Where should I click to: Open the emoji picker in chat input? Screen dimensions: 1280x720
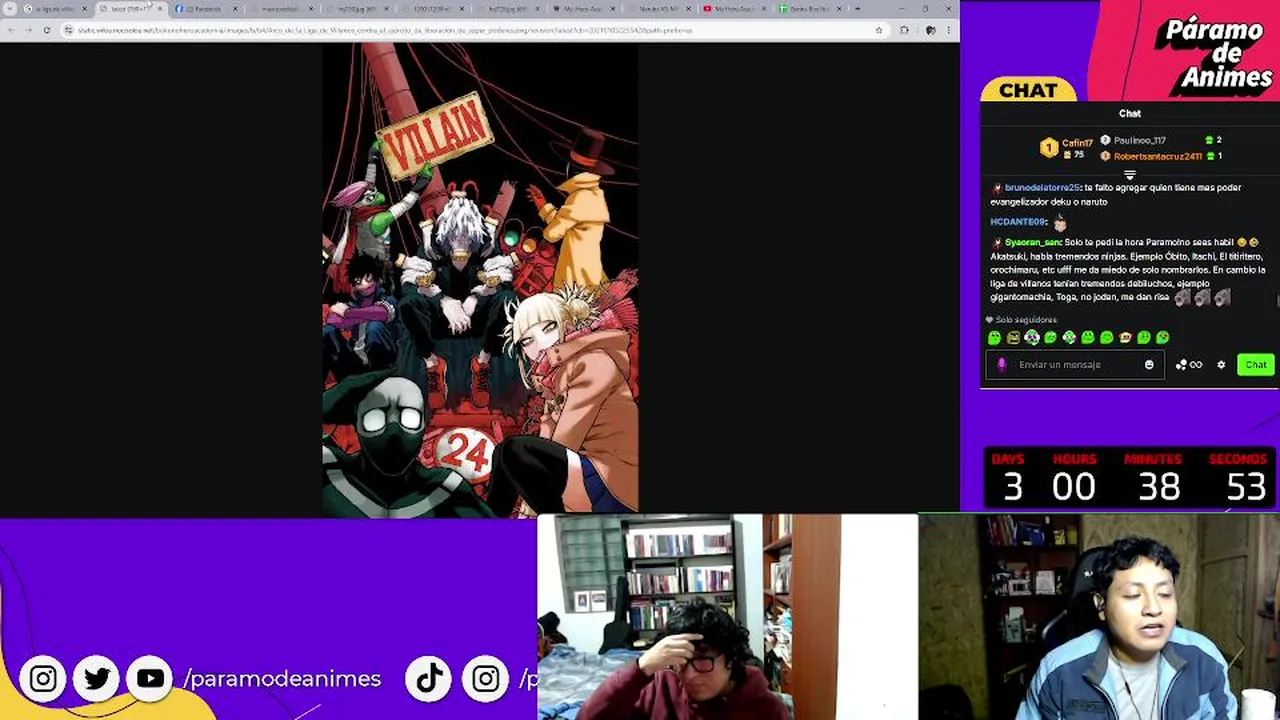pos(1149,365)
